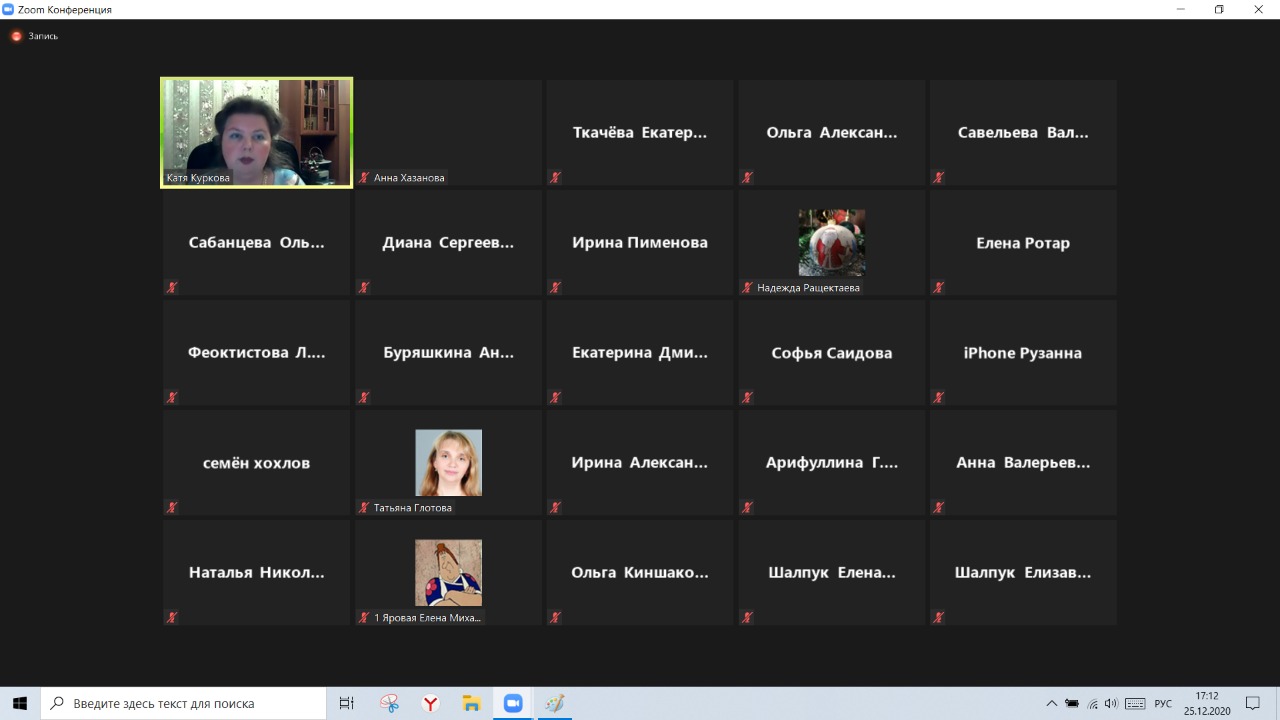Open Snipping Tool scissors icon in taskbar

tap(390, 703)
